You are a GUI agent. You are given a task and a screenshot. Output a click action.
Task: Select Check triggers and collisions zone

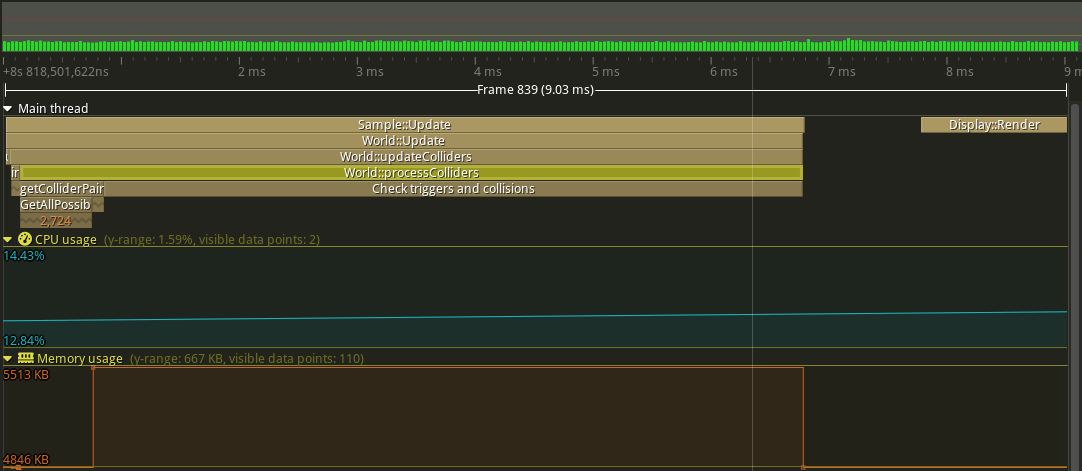(453, 188)
